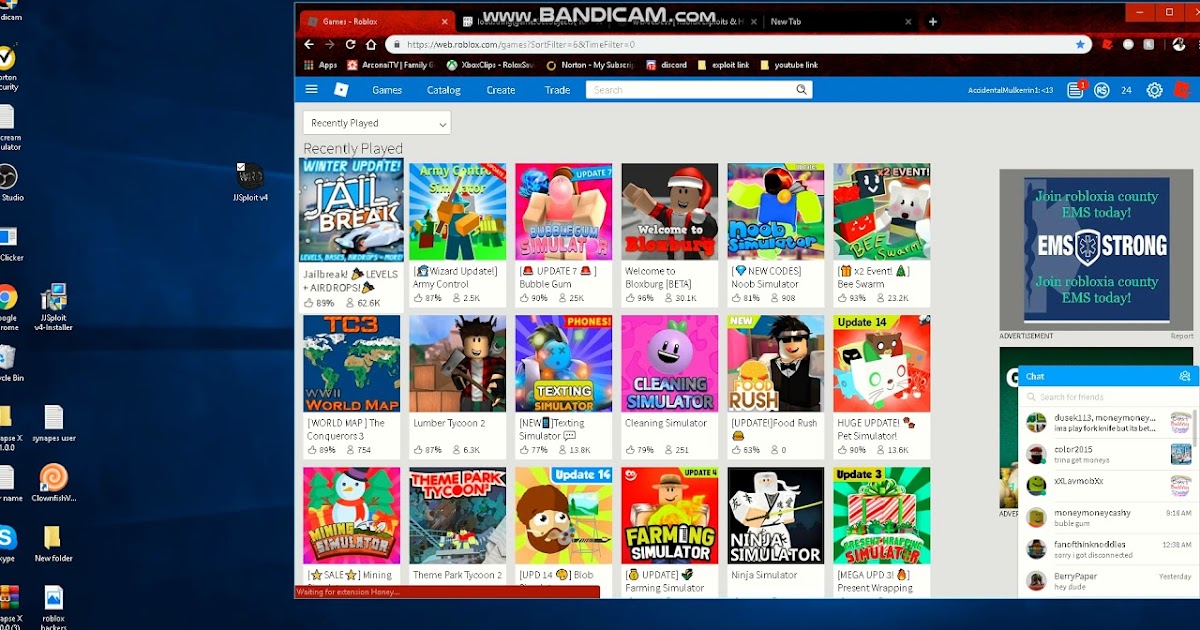Screen dimensions: 1200x630
Task: Click the Report link under advertisement
Action: (1182, 336)
